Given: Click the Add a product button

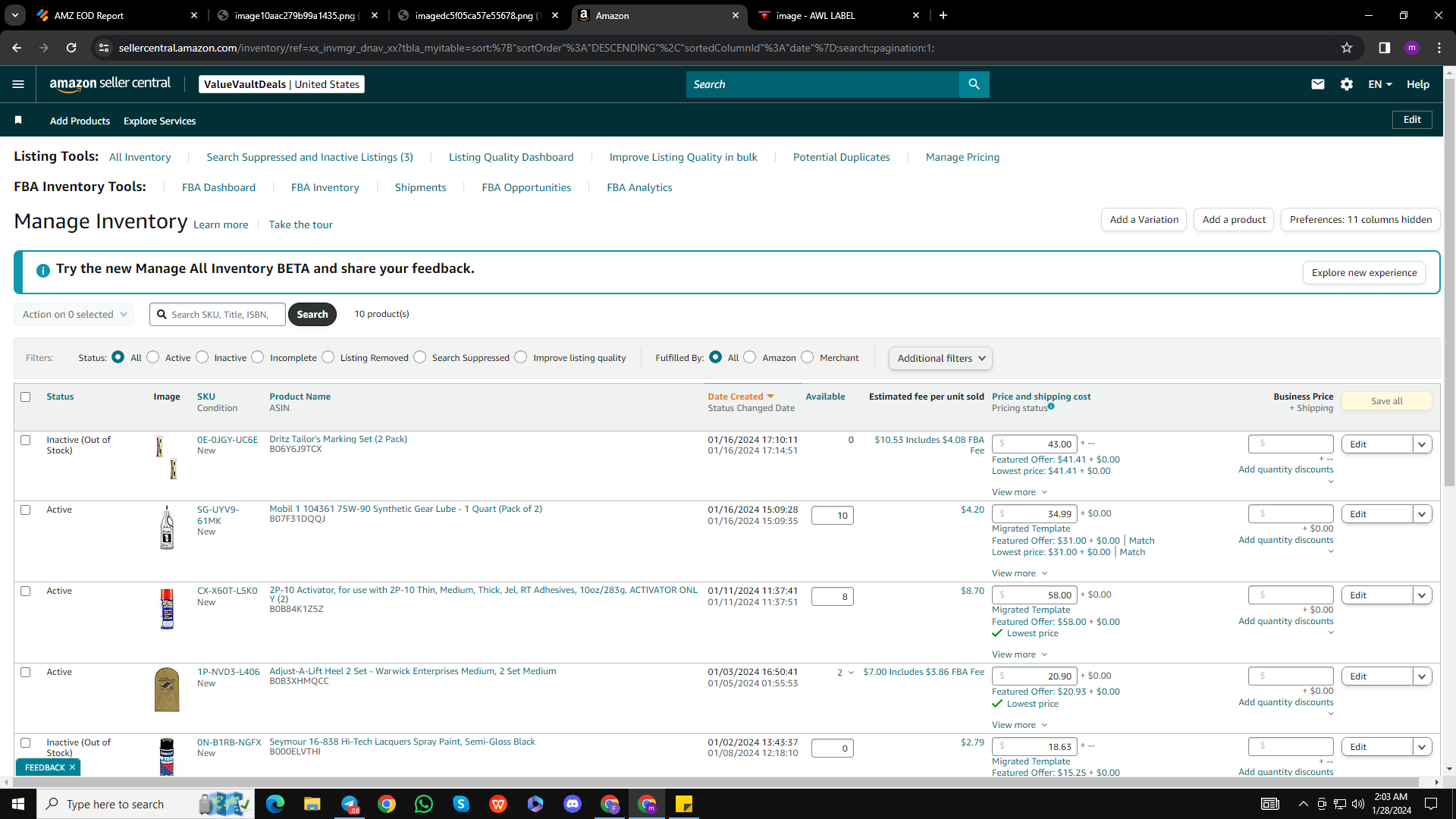Looking at the screenshot, I should click(x=1234, y=219).
